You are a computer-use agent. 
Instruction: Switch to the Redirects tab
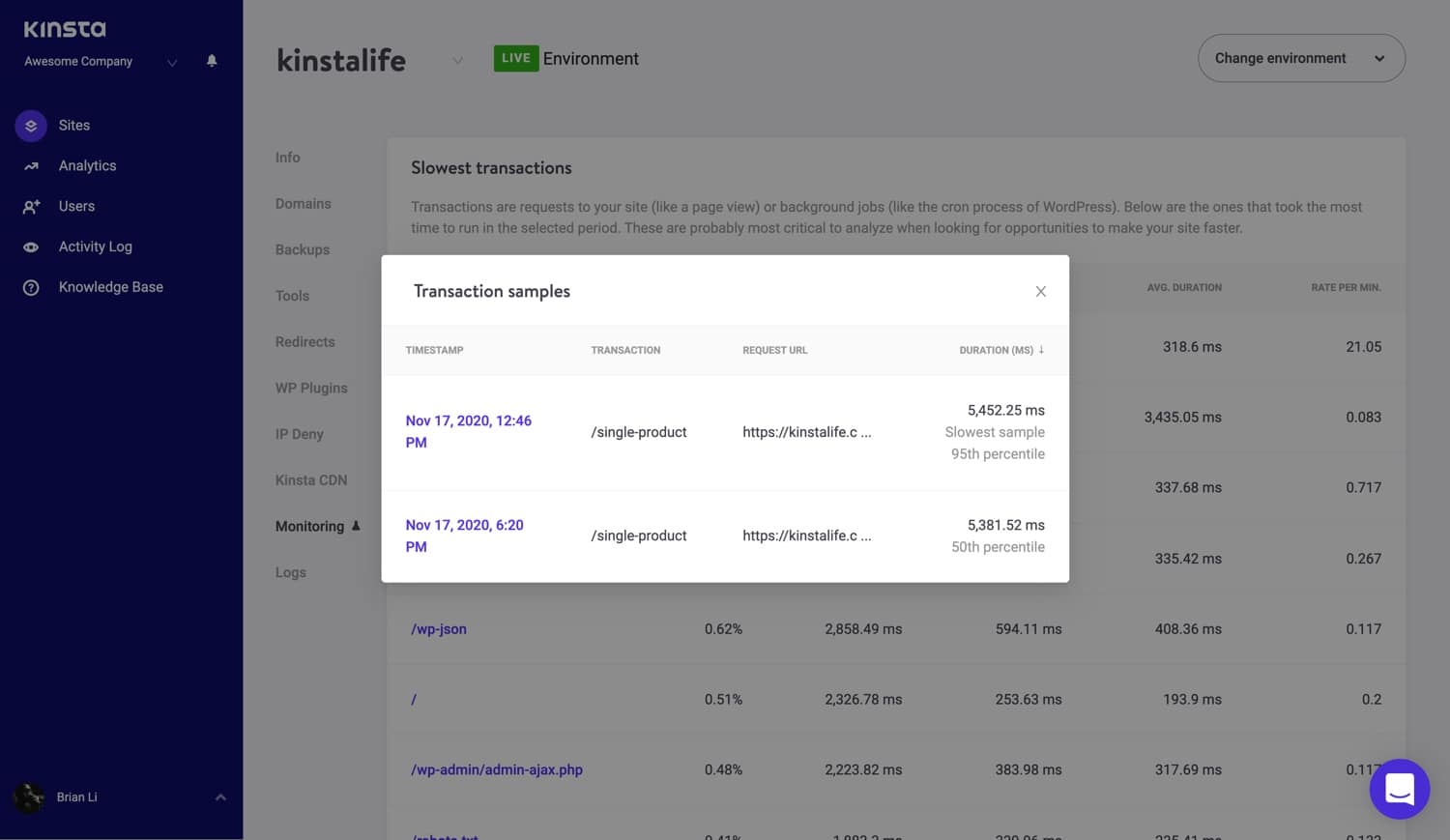click(x=304, y=342)
